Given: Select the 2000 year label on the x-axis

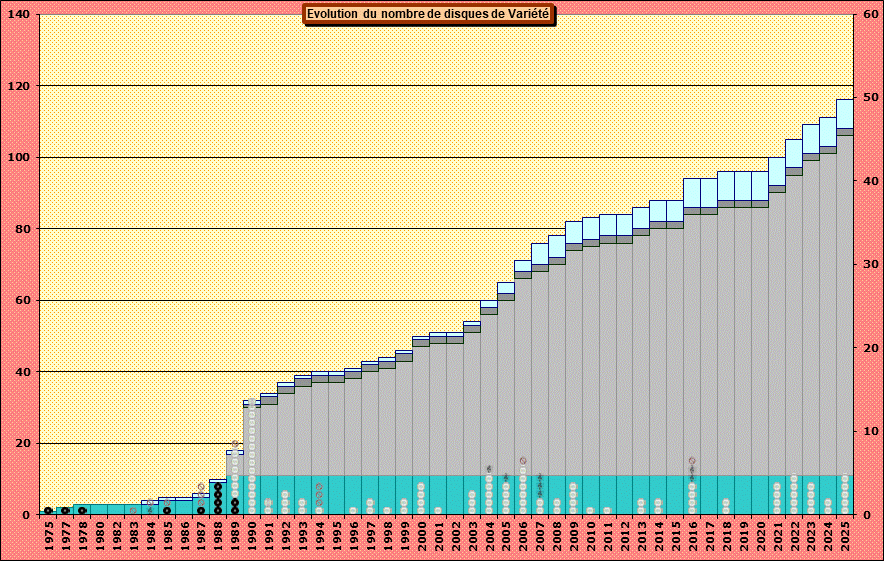Looking at the screenshot, I should point(421,537).
